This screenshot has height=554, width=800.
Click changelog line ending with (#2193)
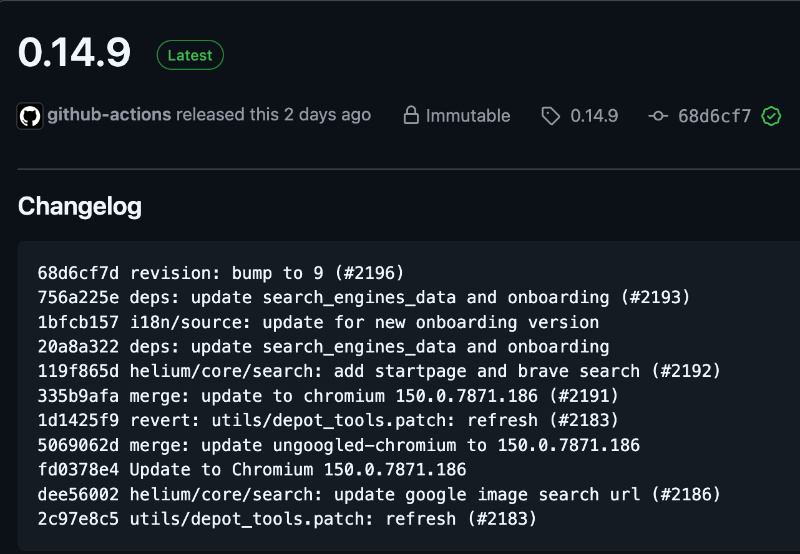(364, 297)
